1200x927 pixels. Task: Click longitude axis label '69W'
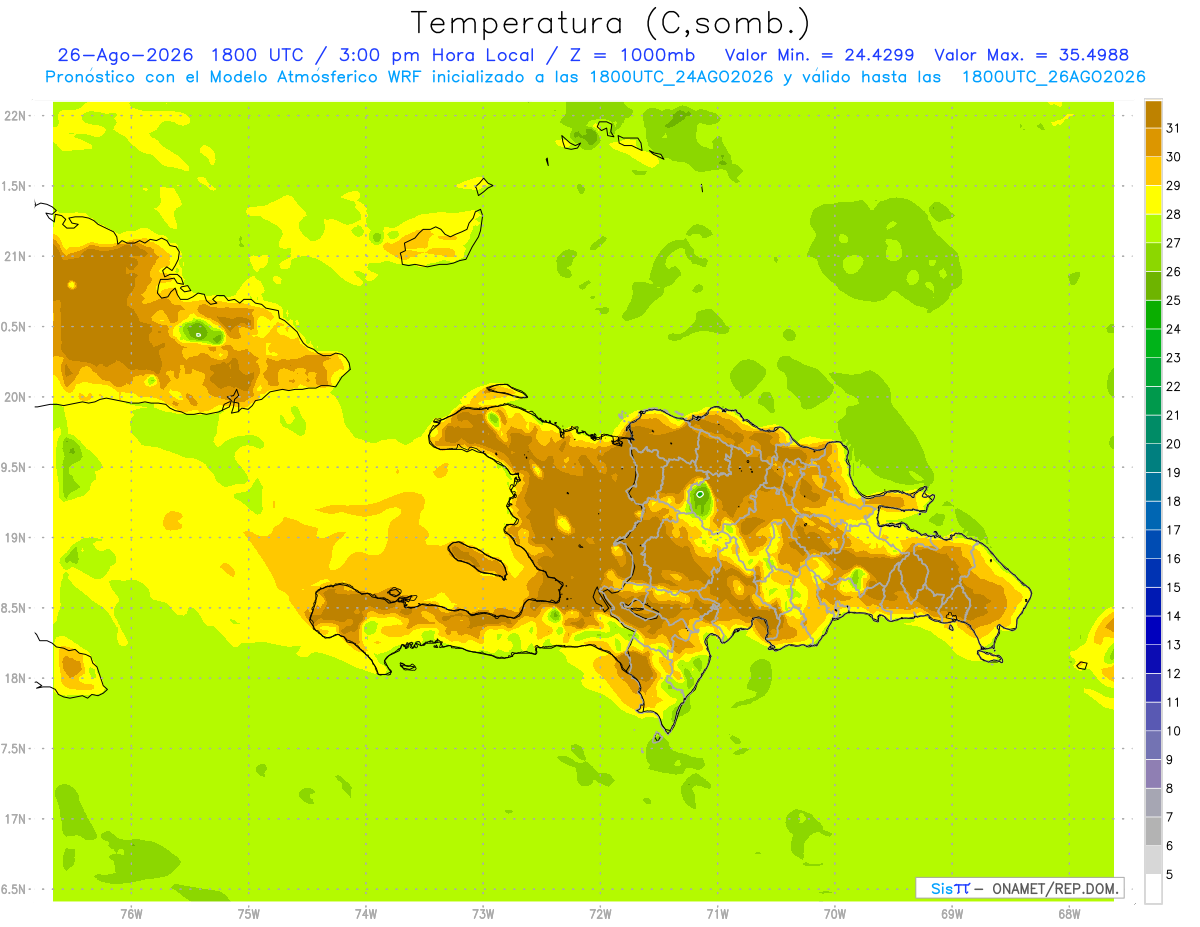pos(952,914)
